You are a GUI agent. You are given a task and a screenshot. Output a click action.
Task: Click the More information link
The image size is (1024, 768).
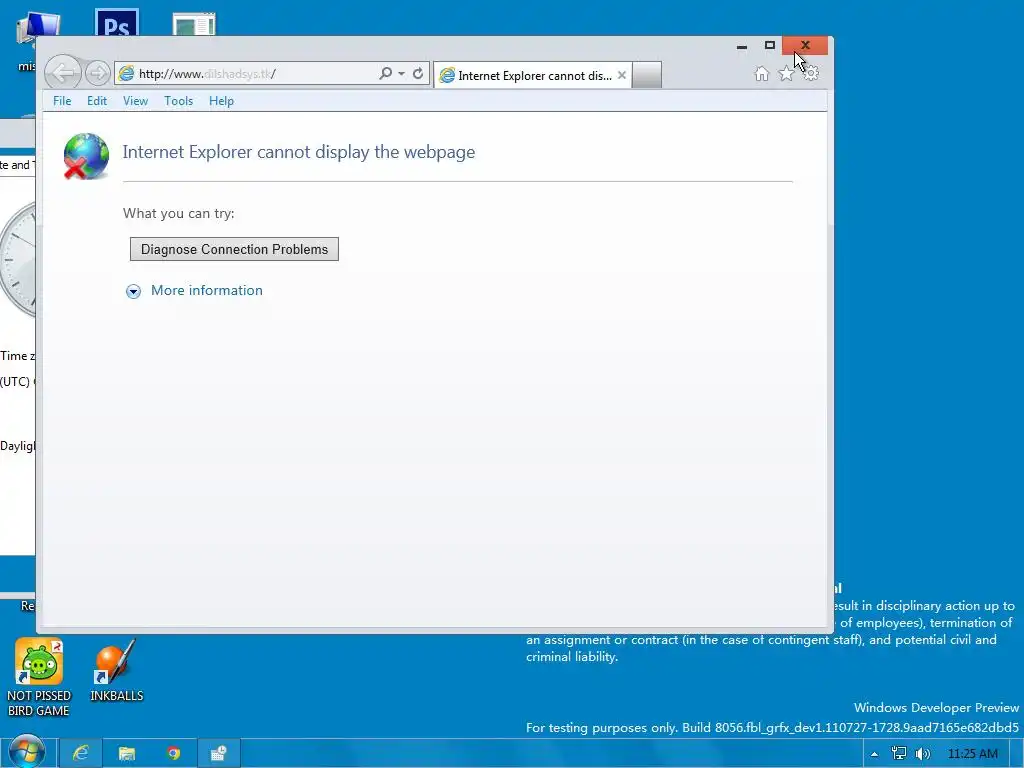coord(206,291)
